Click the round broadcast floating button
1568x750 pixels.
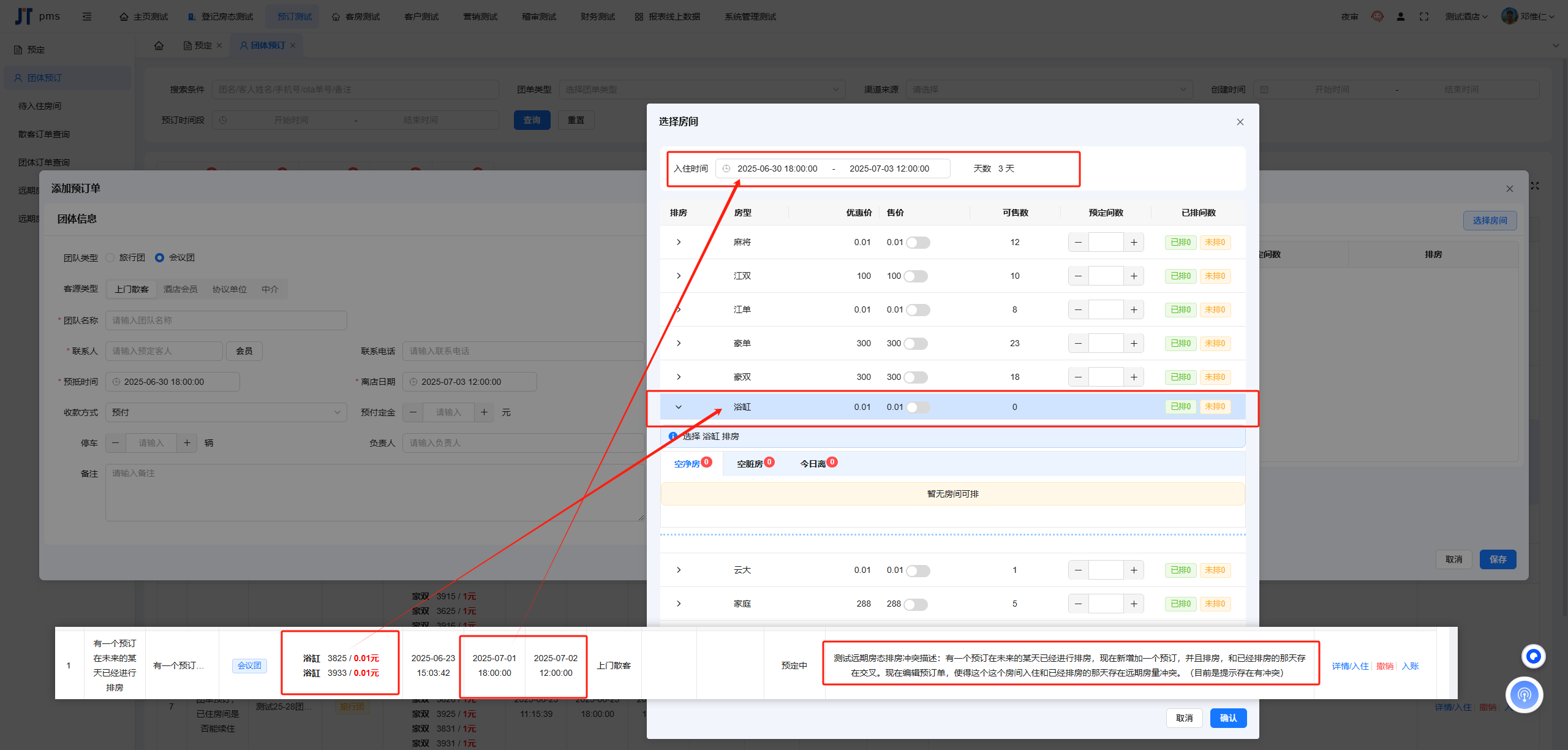[x=1524, y=695]
